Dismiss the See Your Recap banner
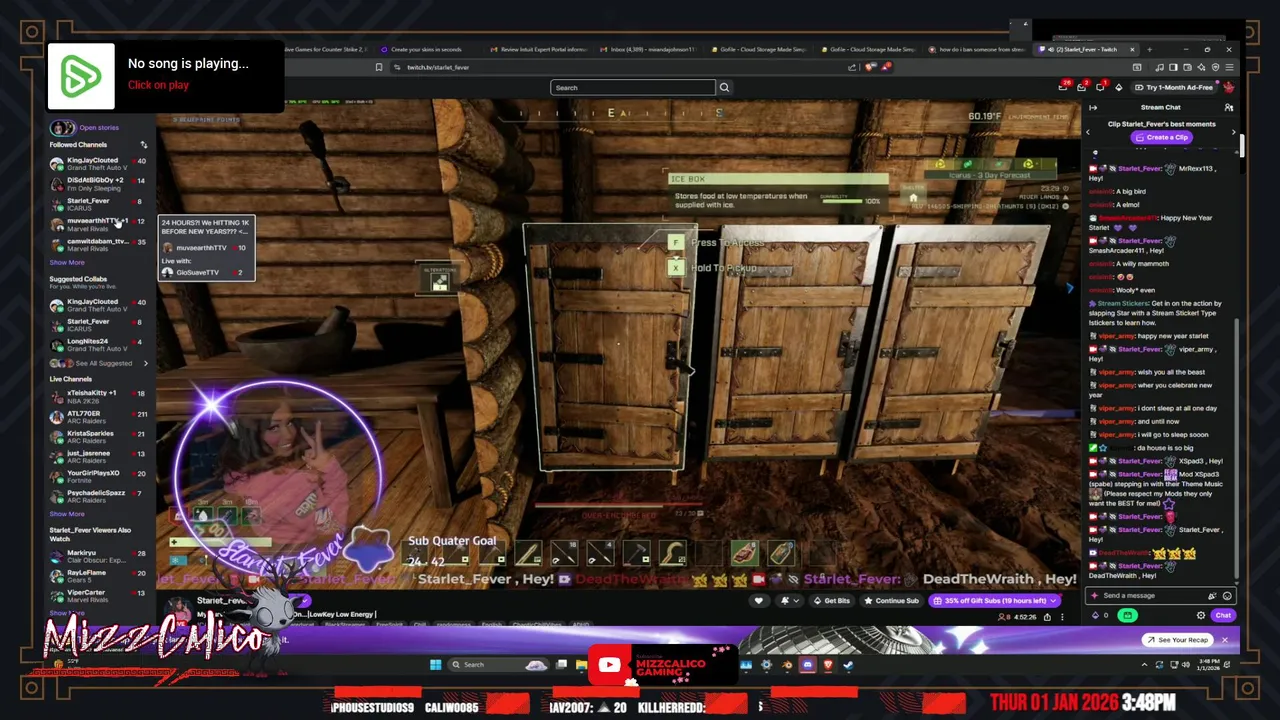 coord(1224,640)
